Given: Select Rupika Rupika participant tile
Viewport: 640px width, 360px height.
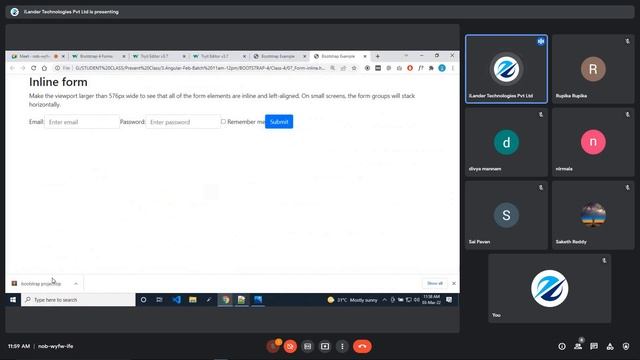Looking at the screenshot, I should tap(593, 69).
